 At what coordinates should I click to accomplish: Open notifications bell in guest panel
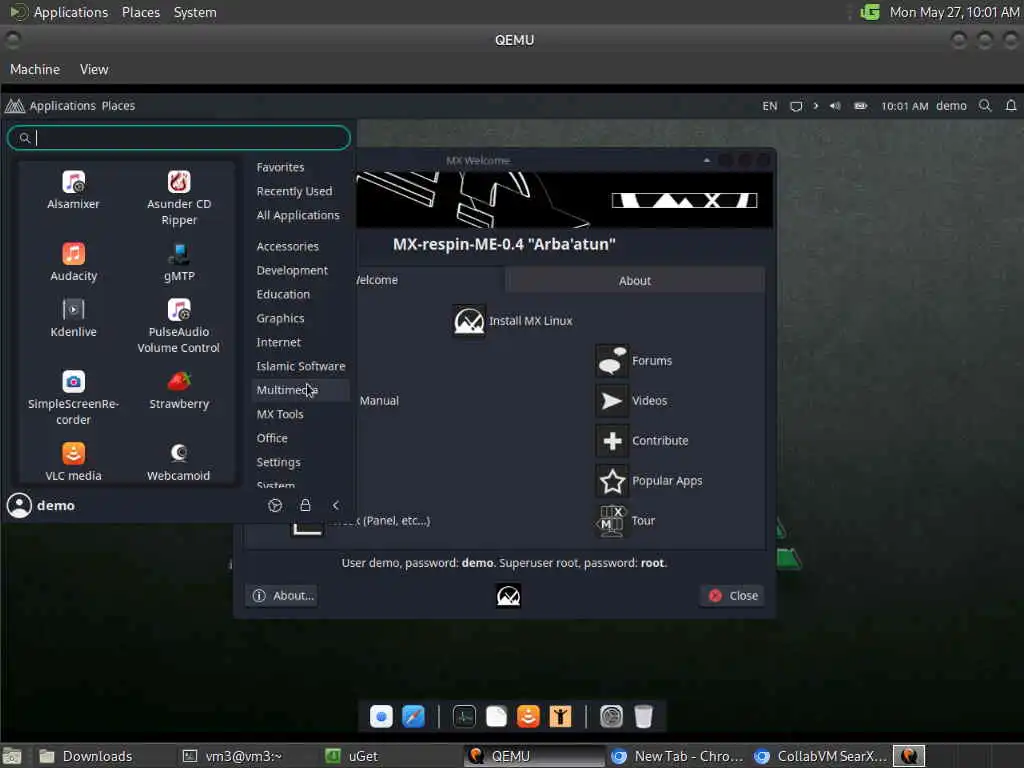click(x=1011, y=106)
